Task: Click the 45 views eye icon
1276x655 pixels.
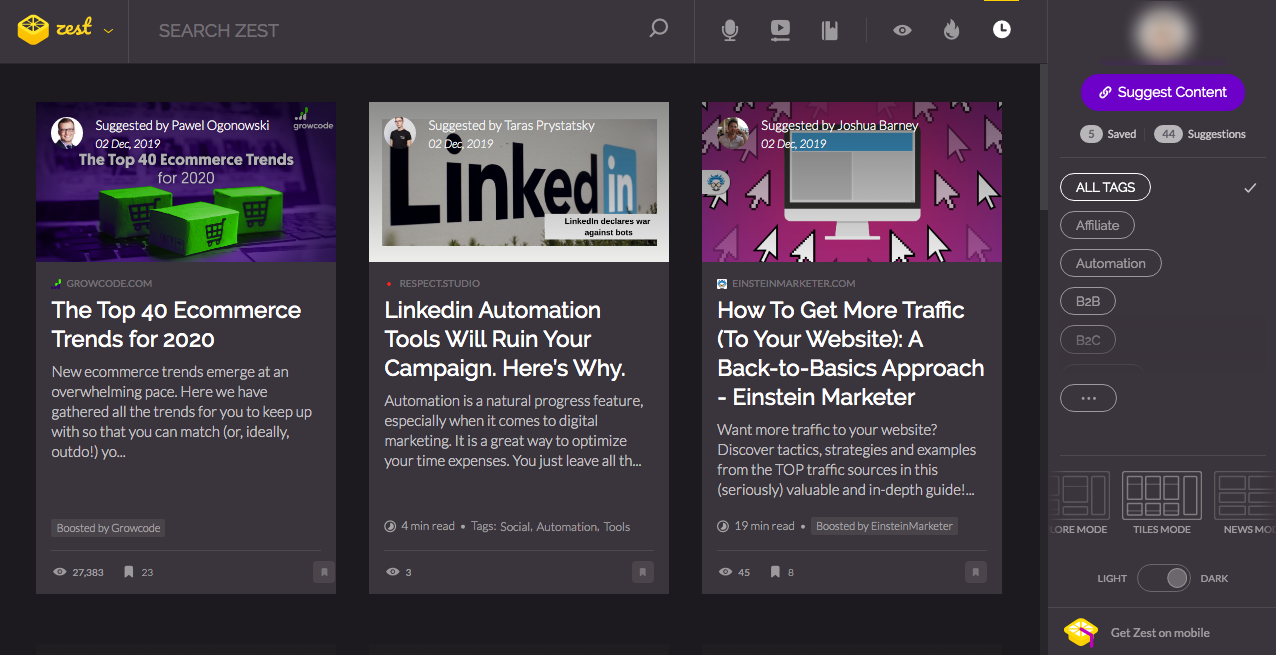Action: [x=725, y=572]
